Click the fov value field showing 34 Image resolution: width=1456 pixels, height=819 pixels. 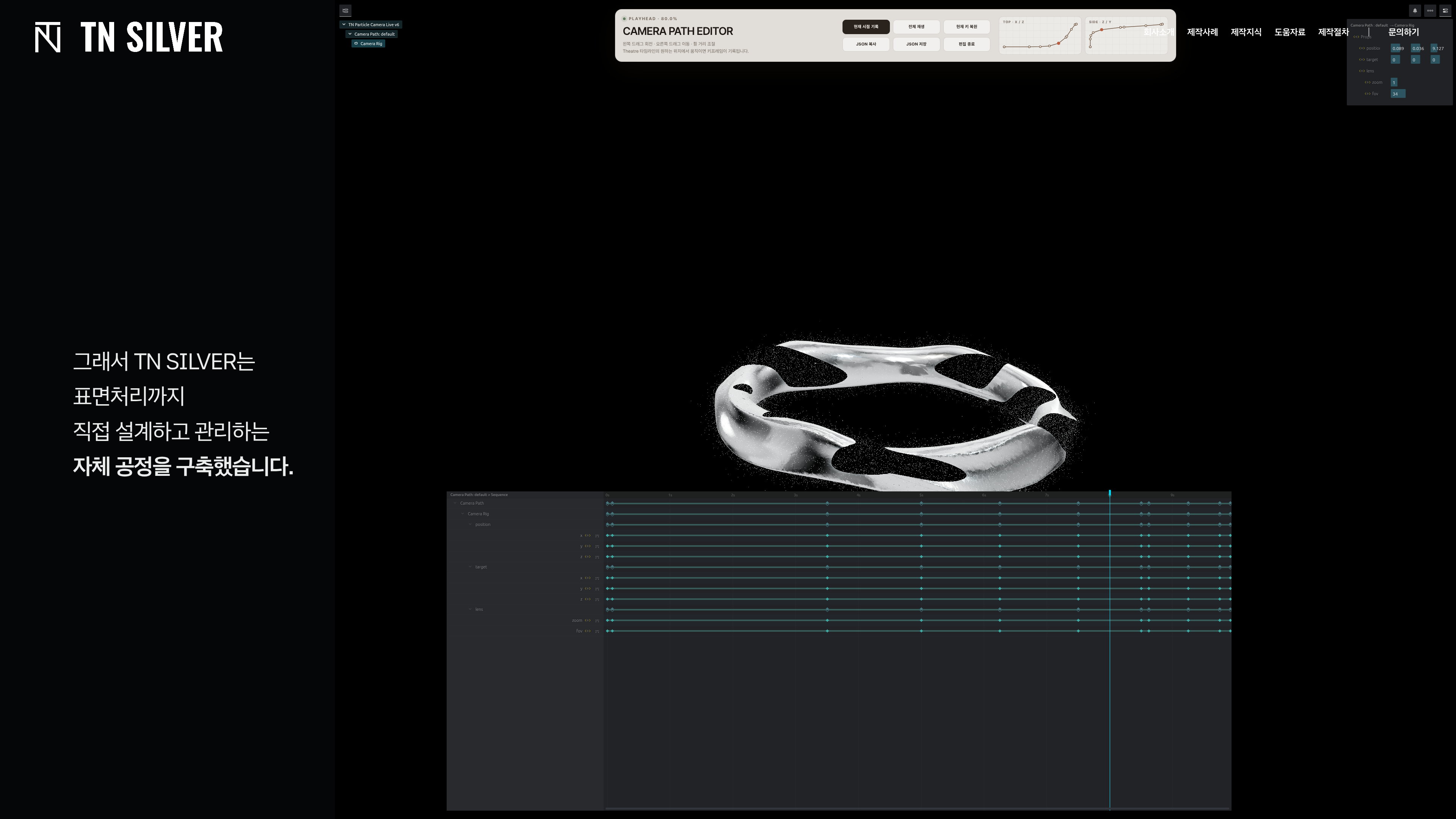(1398, 94)
